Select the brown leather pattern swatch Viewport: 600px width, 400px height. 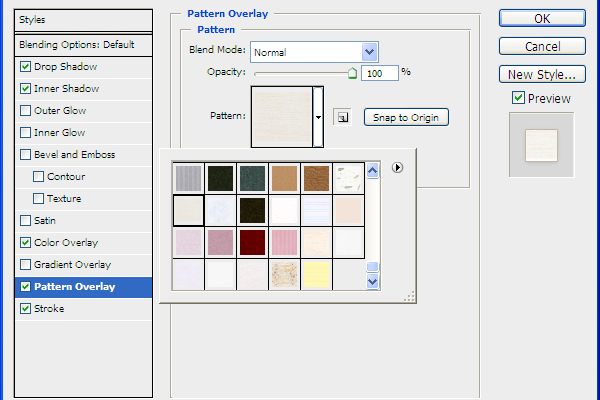pos(316,178)
